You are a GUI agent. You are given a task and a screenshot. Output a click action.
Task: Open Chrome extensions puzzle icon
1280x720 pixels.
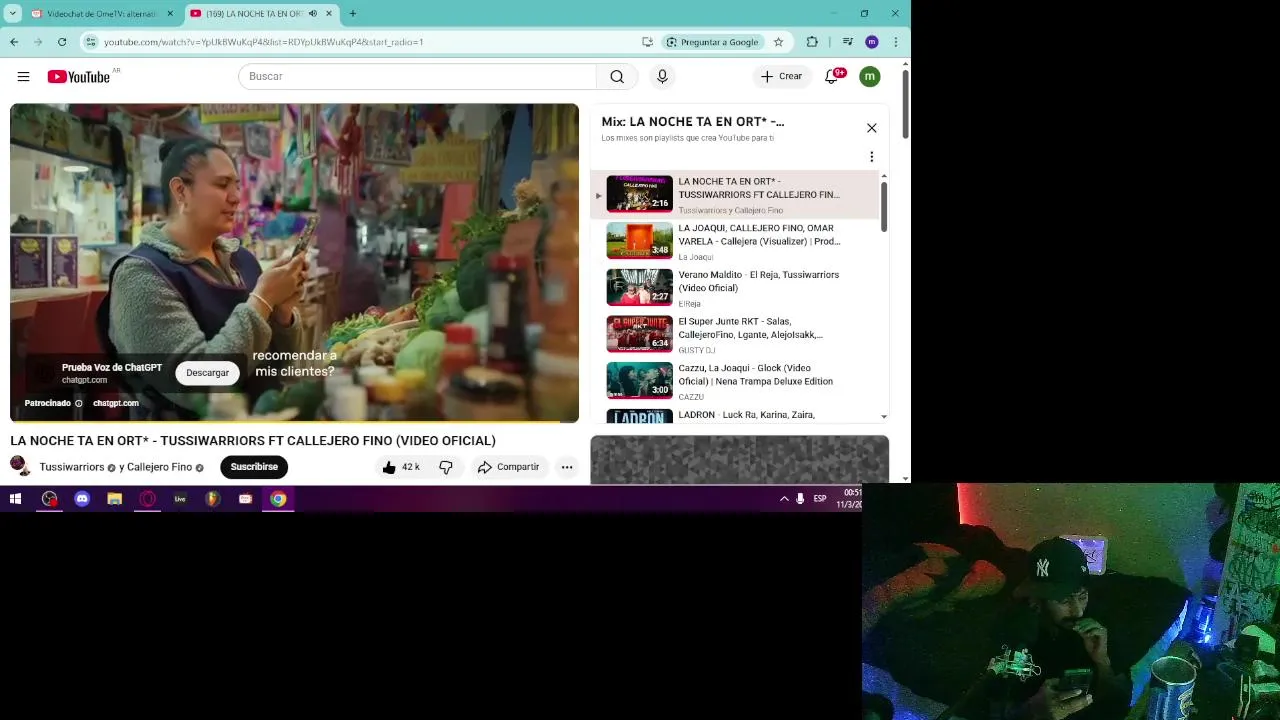tap(812, 42)
